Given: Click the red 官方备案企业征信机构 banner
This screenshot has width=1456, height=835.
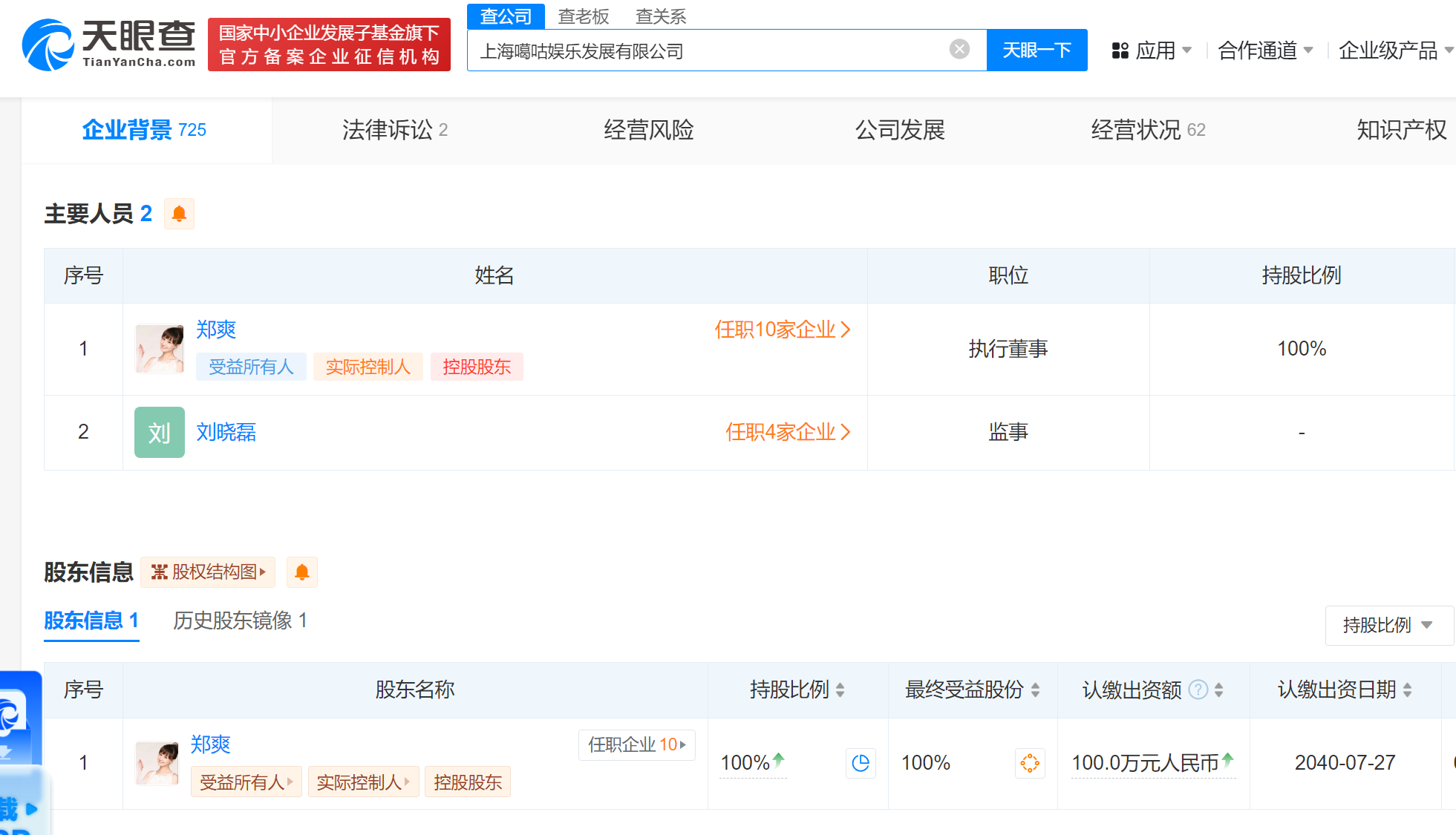Looking at the screenshot, I should (329, 45).
